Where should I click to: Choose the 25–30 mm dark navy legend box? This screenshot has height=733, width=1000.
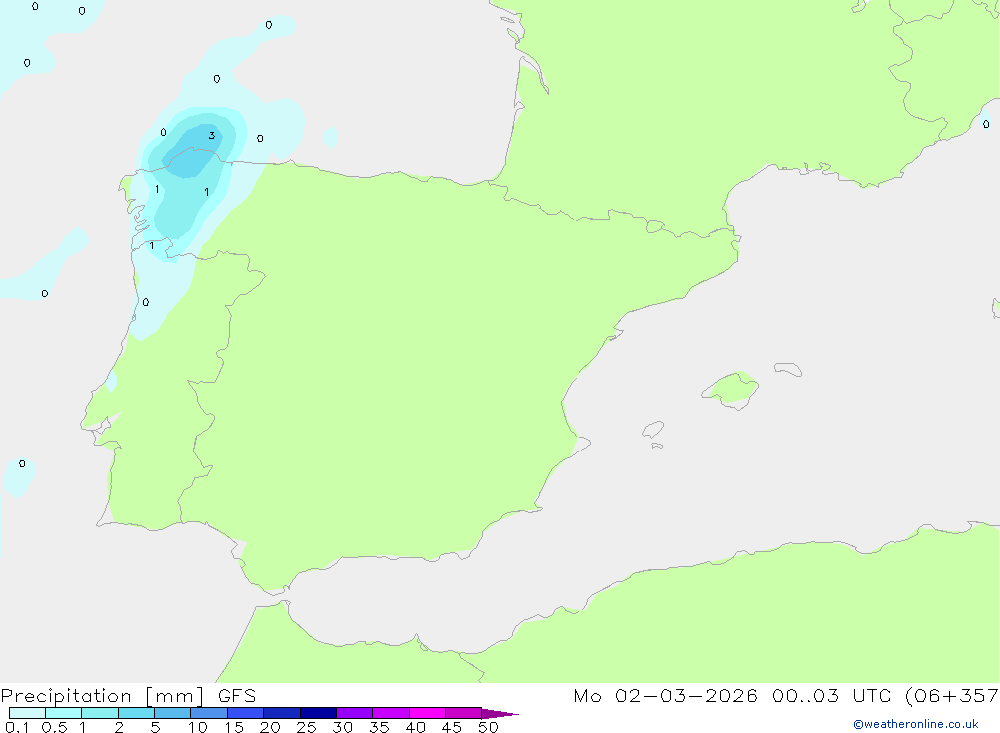click(318, 713)
